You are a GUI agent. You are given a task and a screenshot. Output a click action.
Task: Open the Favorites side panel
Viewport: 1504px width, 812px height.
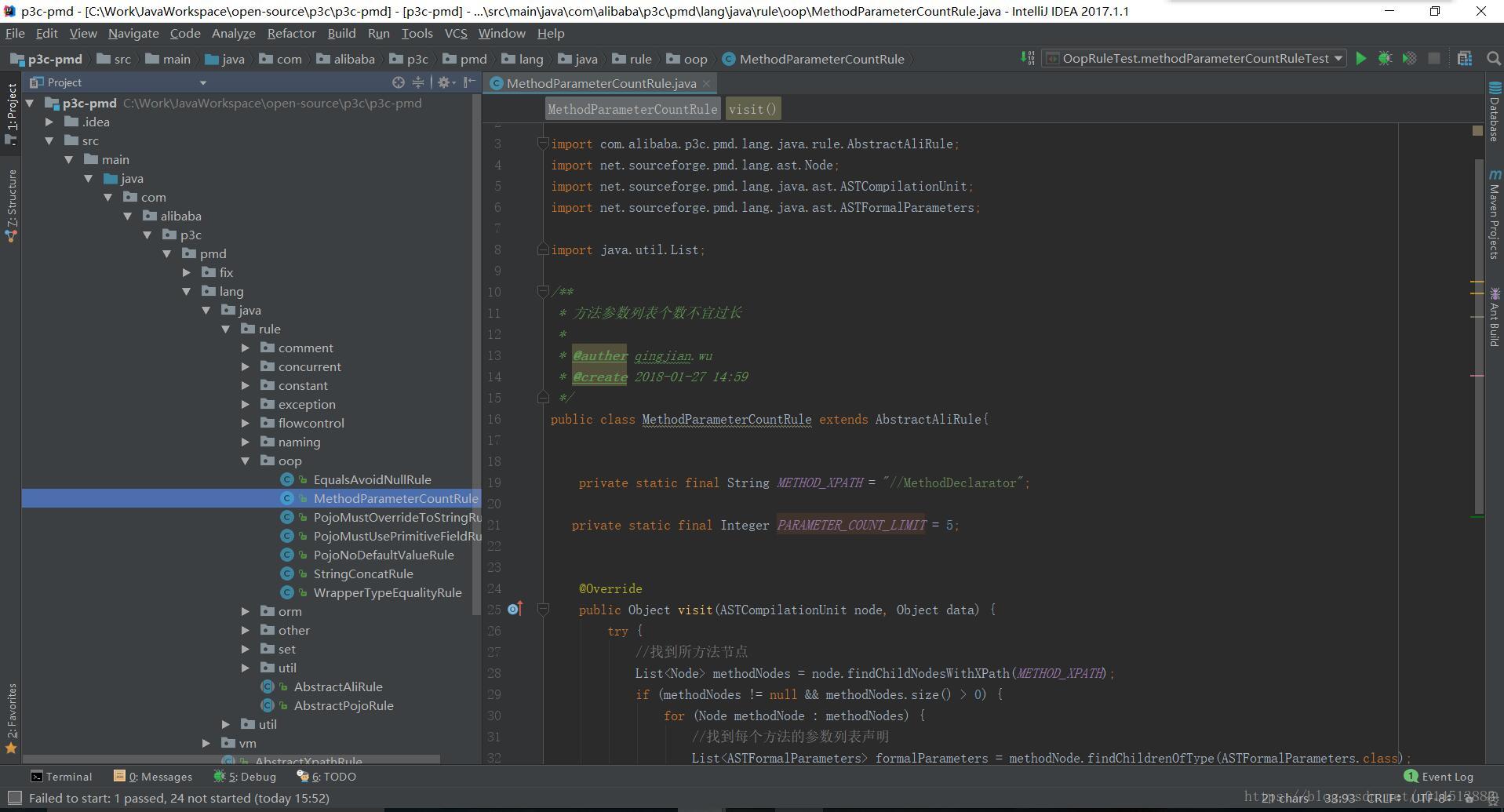tap(11, 718)
